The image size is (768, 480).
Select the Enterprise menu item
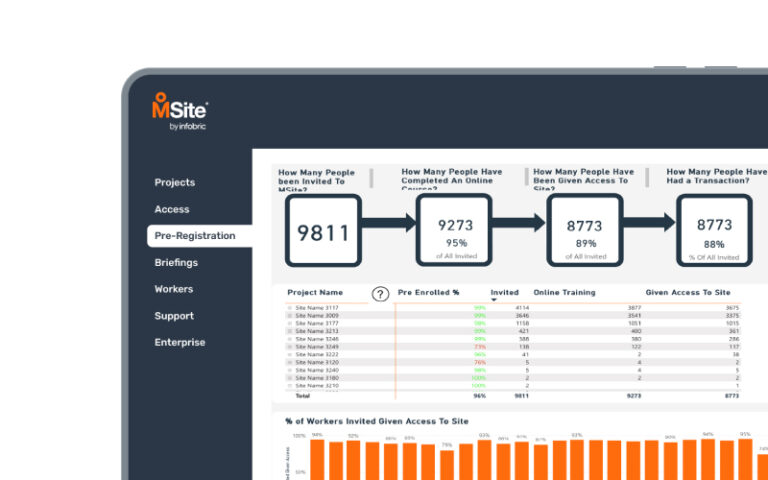click(x=180, y=342)
